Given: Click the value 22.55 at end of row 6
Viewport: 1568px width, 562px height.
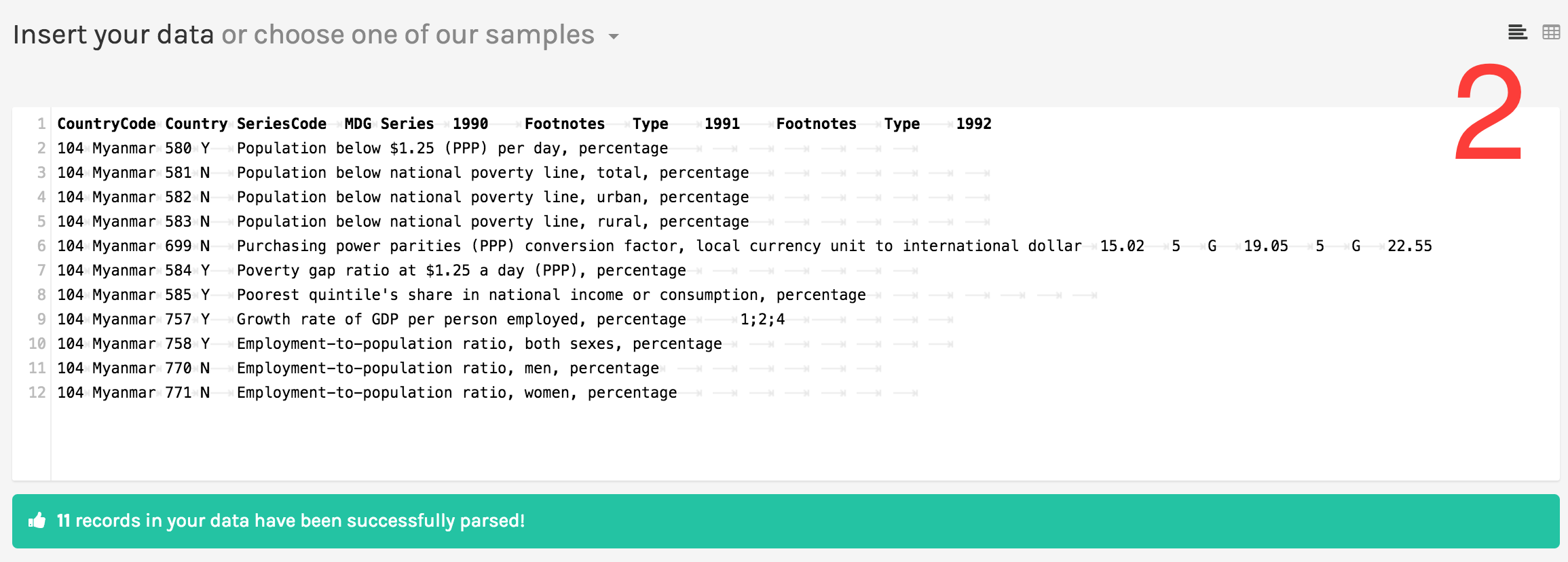Looking at the screenshot, I should click(1409, 246).
